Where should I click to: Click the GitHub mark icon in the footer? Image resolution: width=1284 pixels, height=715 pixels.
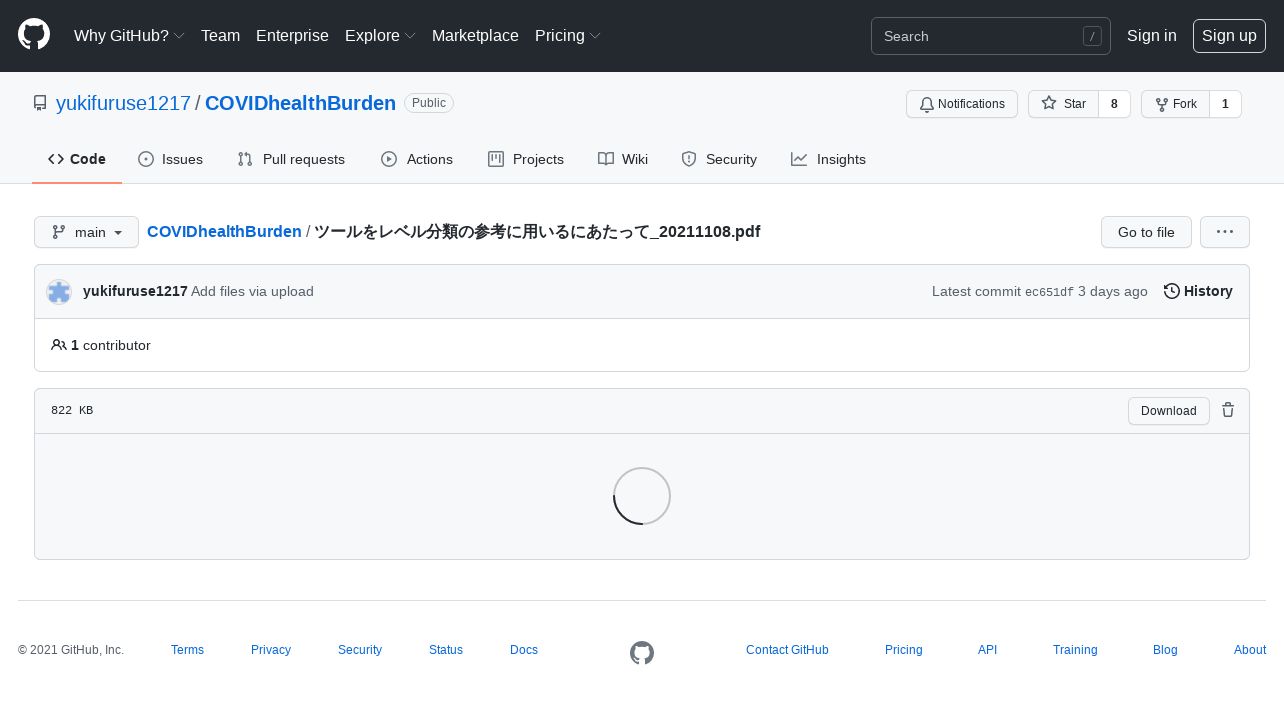(x=642, y=653)
